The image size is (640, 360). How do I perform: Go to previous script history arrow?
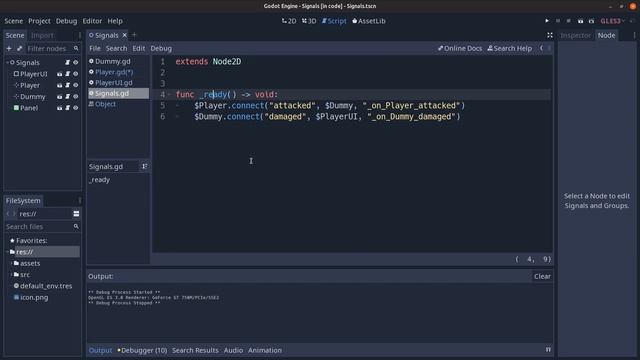coord(541,48)
